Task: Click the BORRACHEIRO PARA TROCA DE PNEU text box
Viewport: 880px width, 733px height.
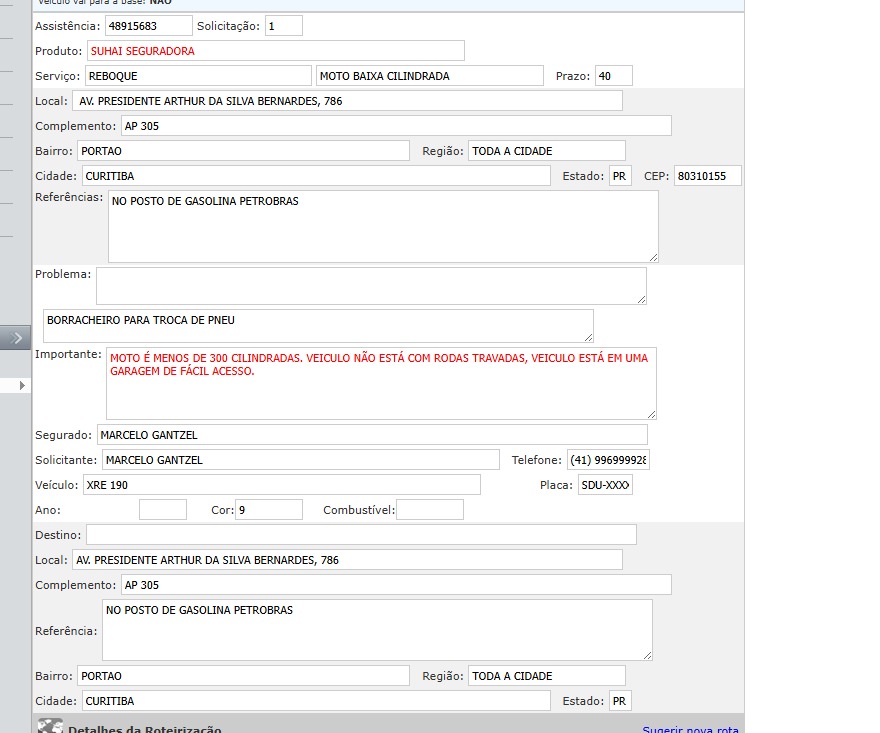Action: [x=318, y=325]
